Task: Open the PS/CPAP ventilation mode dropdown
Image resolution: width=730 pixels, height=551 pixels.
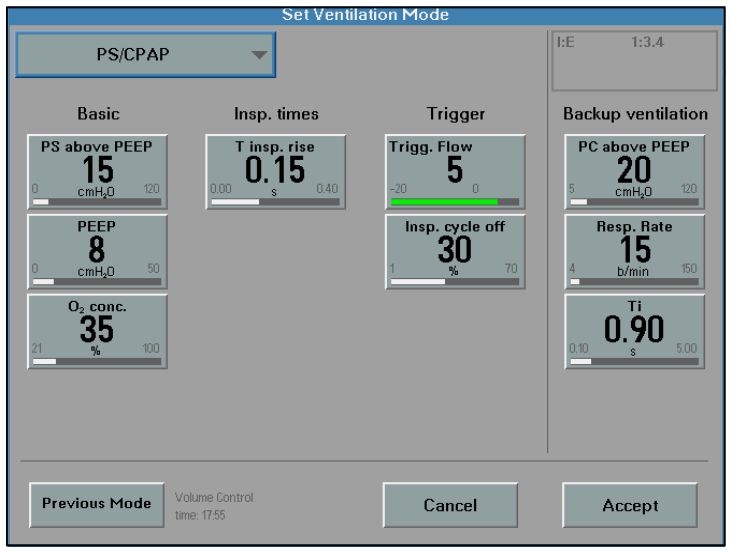Action: (145, 54)
